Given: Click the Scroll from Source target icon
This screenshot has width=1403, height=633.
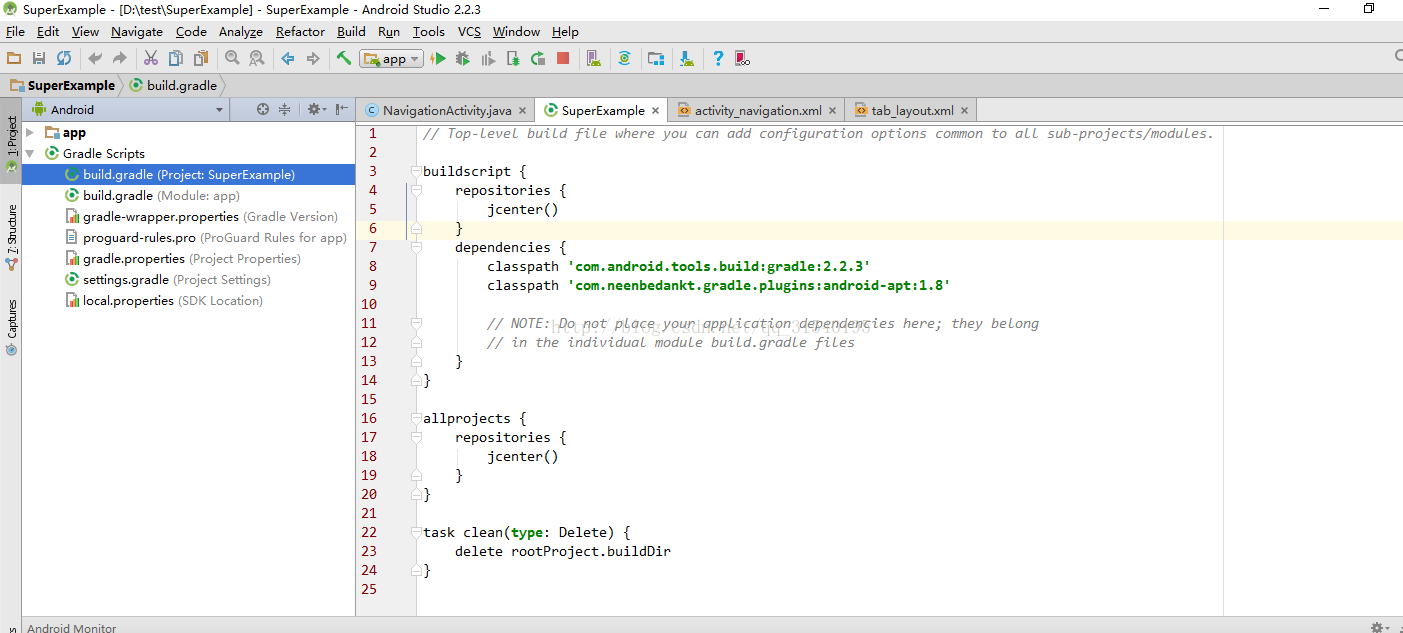Looking at the screenshot, I should (263, 110).
